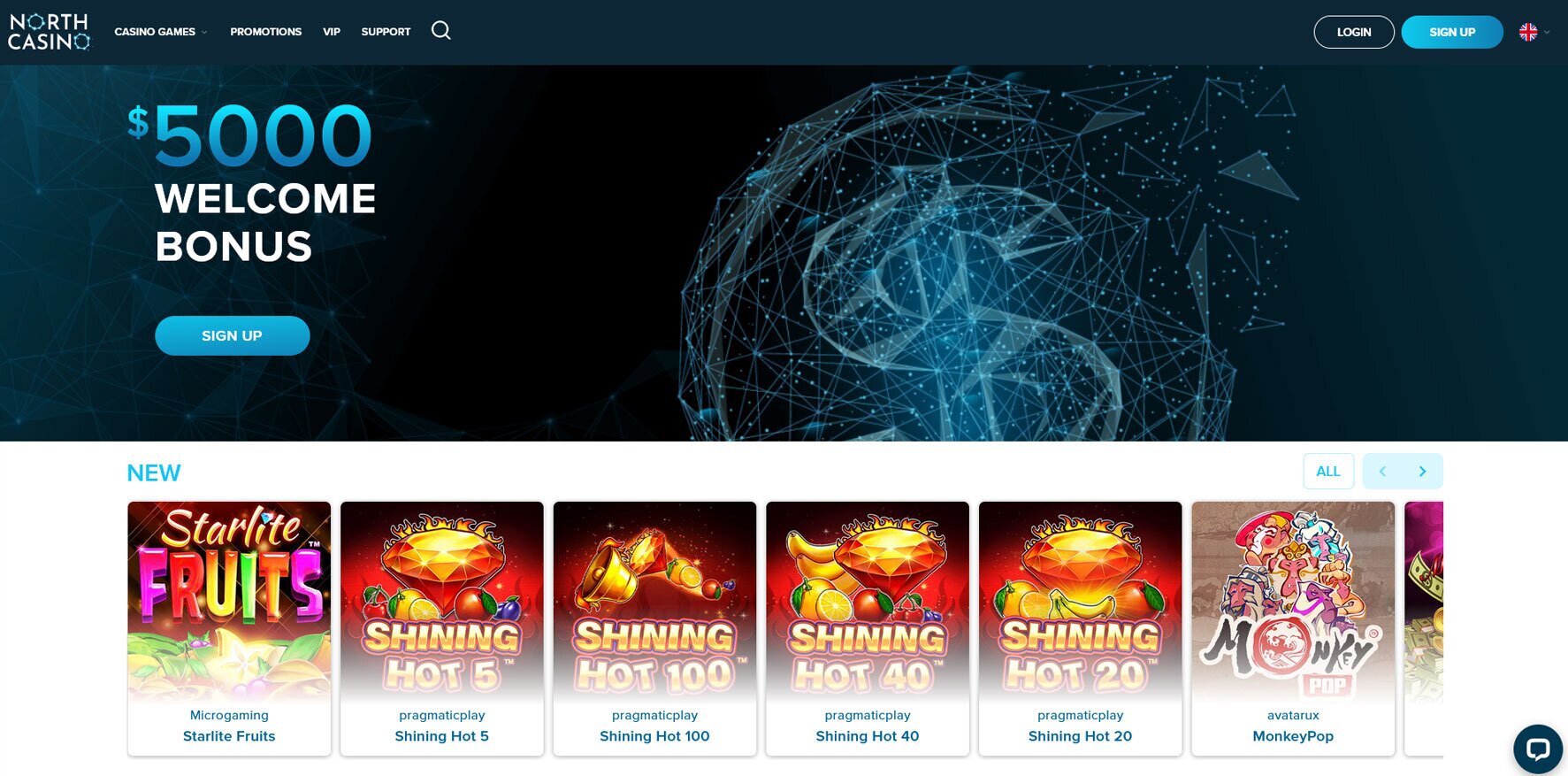Expand the Casino Games dropdown menu
Image resolution: width=1568 pixels, height=776 pixels.
tap(160, 32)
